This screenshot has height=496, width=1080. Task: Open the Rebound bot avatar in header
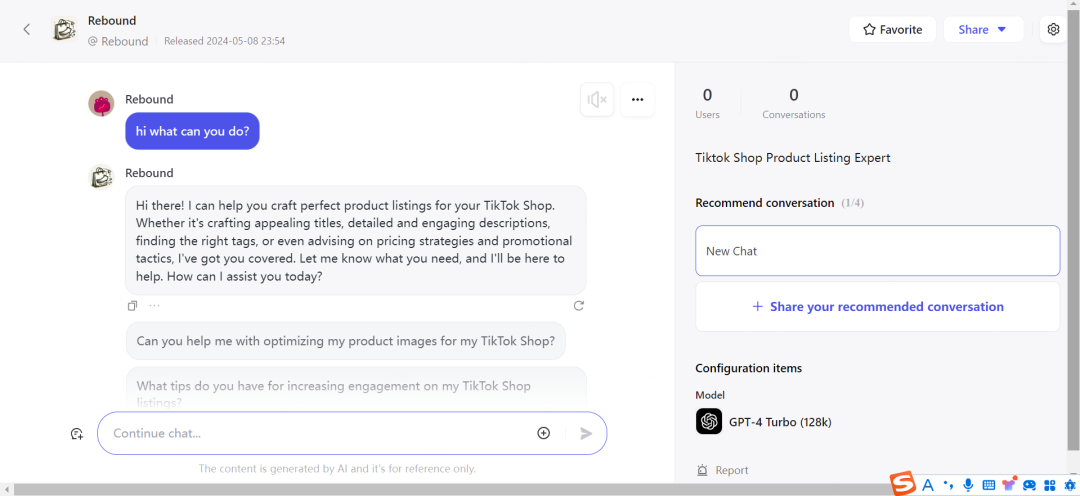pos(63,30)
